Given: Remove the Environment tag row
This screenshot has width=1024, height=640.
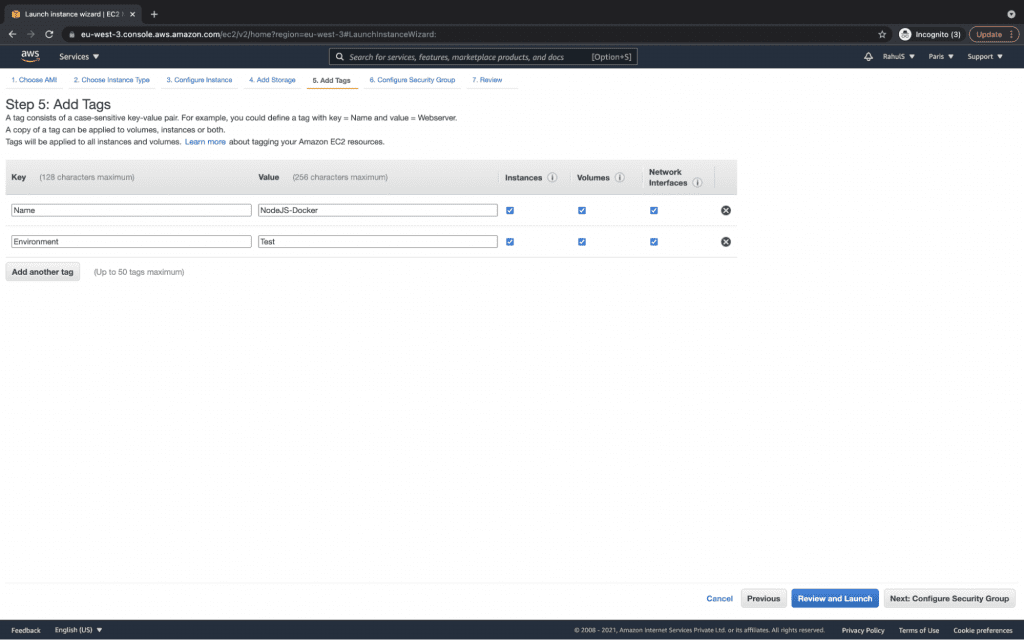Looking at the screenshot, I should 726,242.
